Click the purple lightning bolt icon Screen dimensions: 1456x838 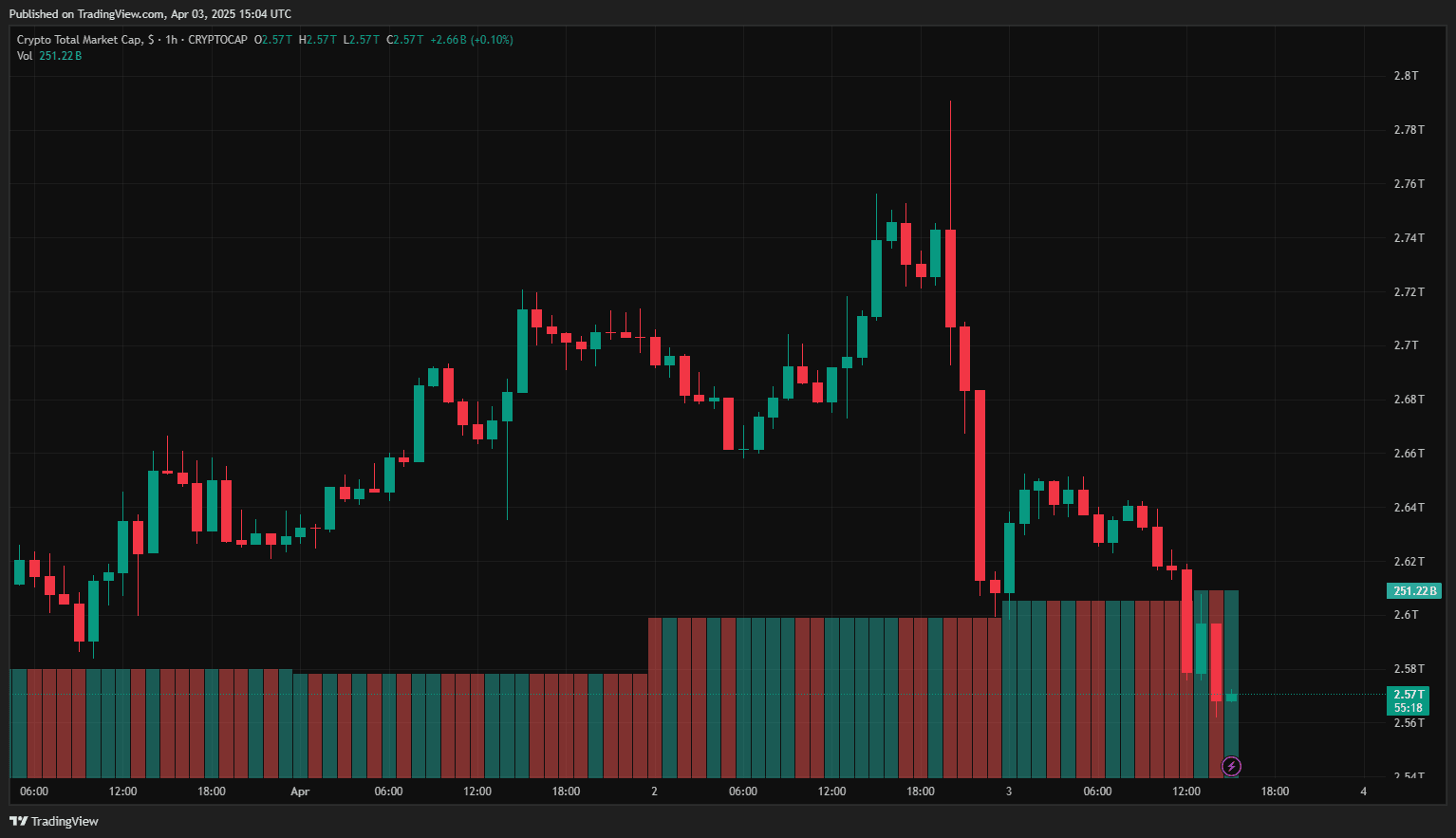tap(1231, 766)
